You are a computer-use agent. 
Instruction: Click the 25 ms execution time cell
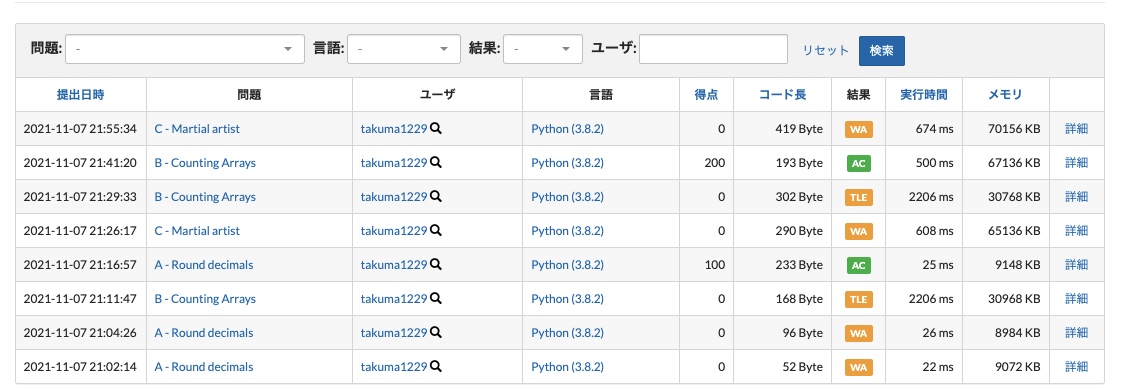click(x=924, y=265)
